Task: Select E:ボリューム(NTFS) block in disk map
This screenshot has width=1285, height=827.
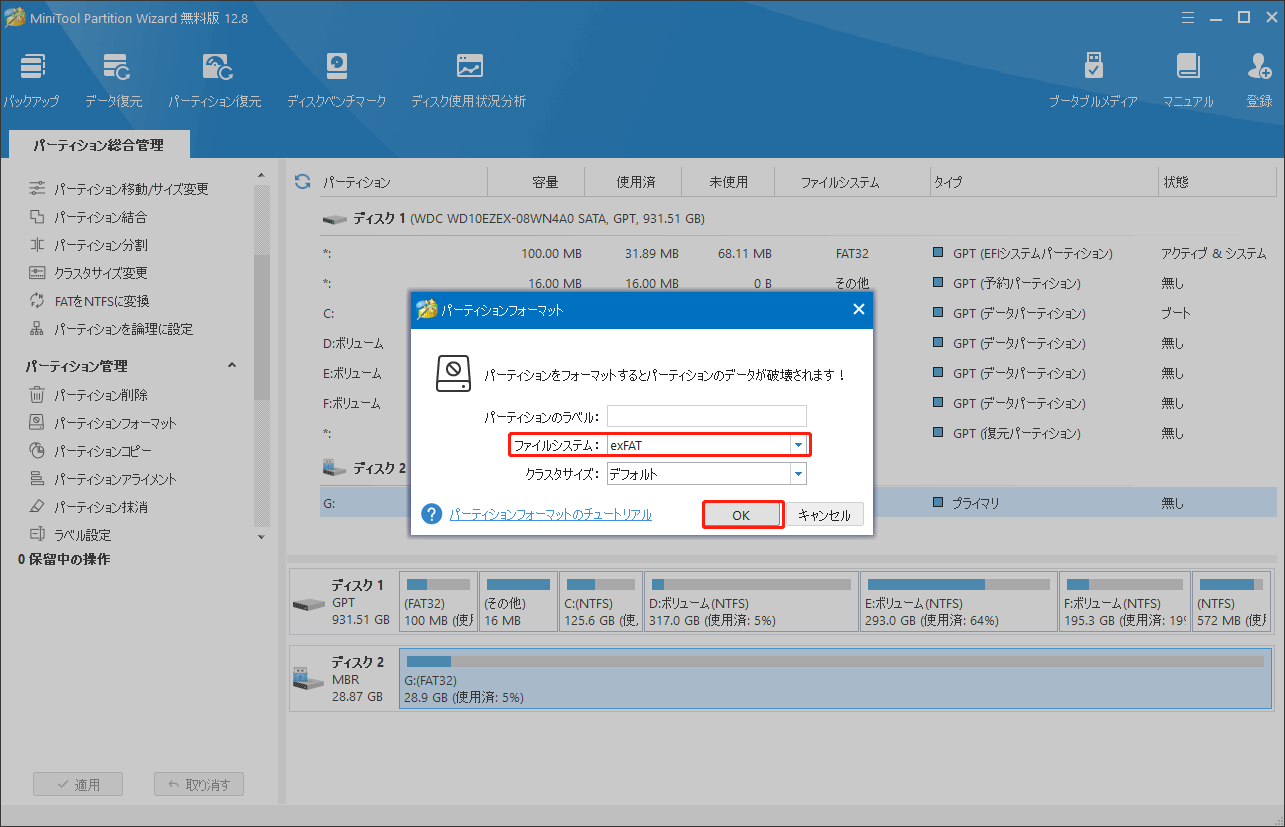Action: coord(958,602)
